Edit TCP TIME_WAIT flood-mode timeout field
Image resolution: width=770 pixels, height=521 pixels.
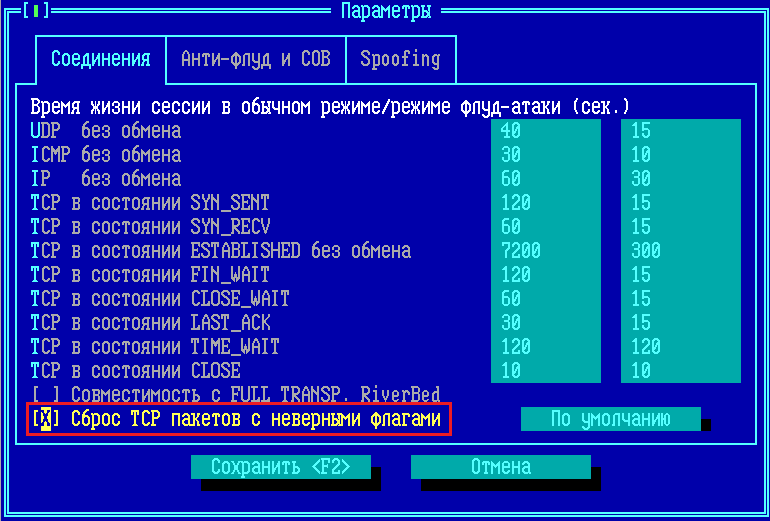680,347
